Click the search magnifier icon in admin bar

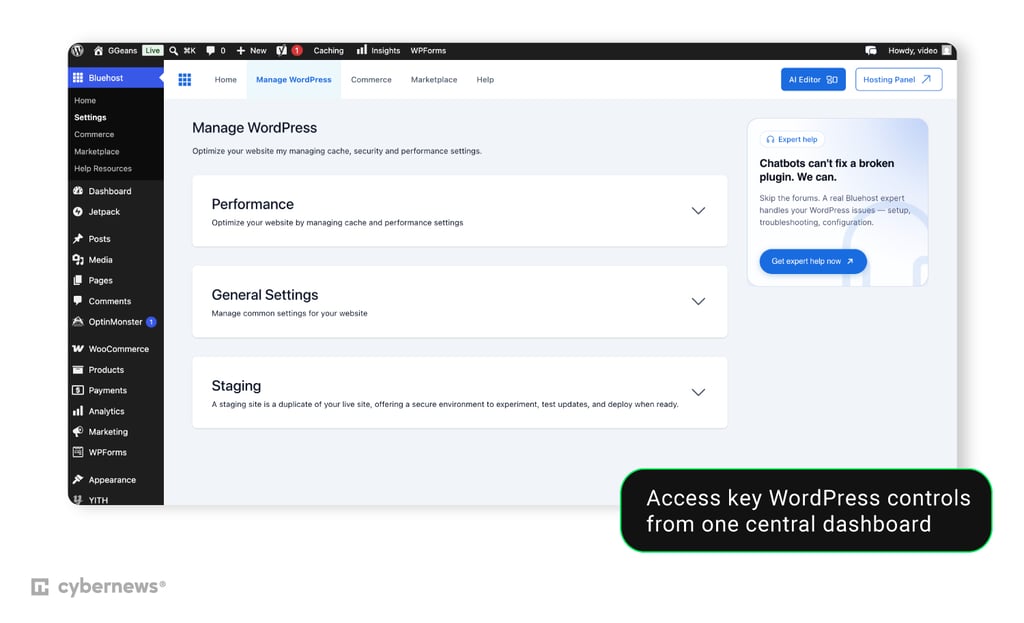(174, 50)
